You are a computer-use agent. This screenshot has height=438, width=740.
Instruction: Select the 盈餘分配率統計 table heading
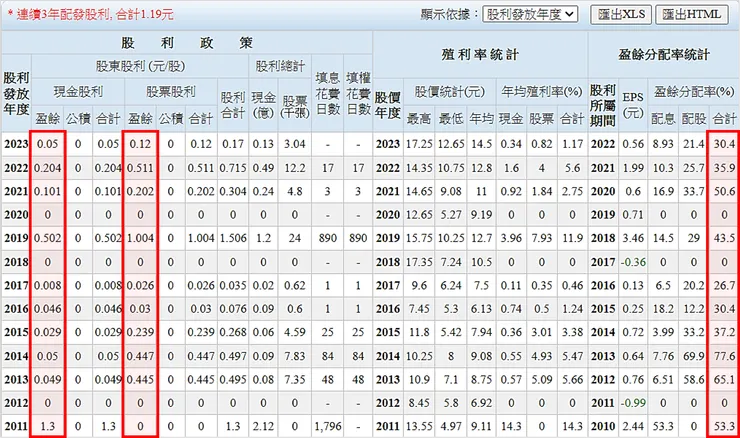tap(664, 55)
